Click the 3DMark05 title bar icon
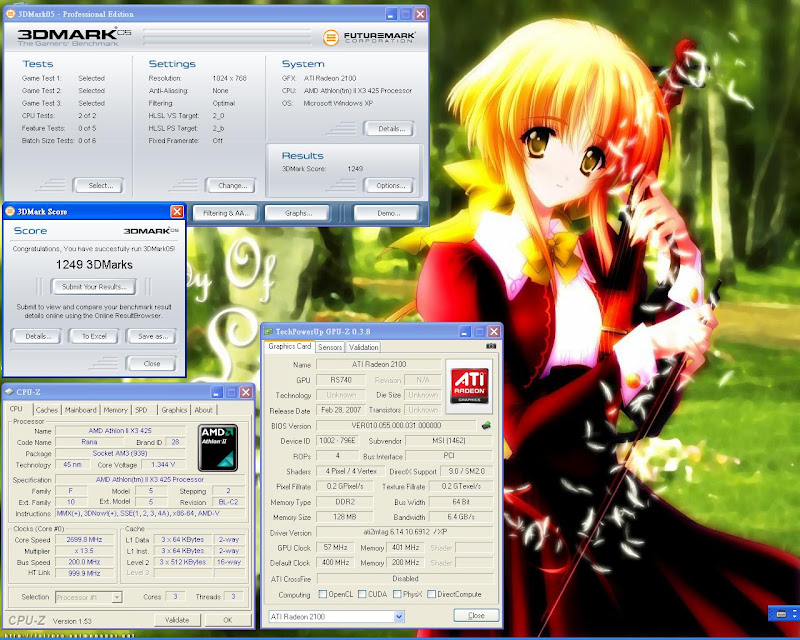 click(10, 14)
